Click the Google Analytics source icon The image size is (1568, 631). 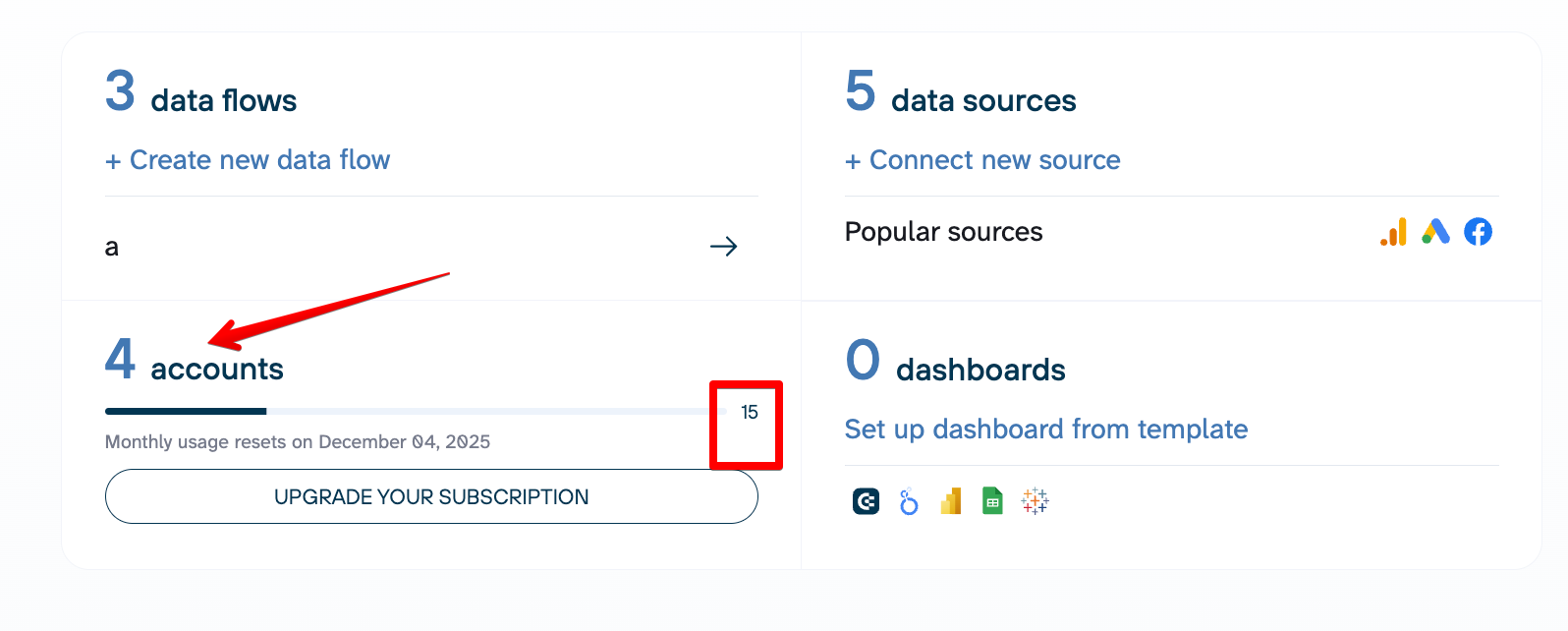point(1393,232)
